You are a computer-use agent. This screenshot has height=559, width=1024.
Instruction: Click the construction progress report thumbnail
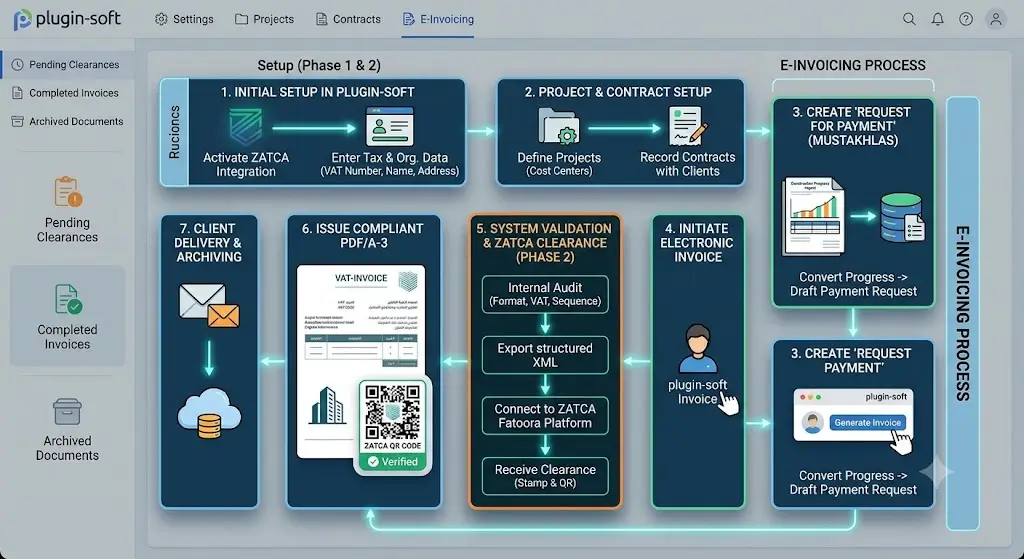tap(813, 216)
